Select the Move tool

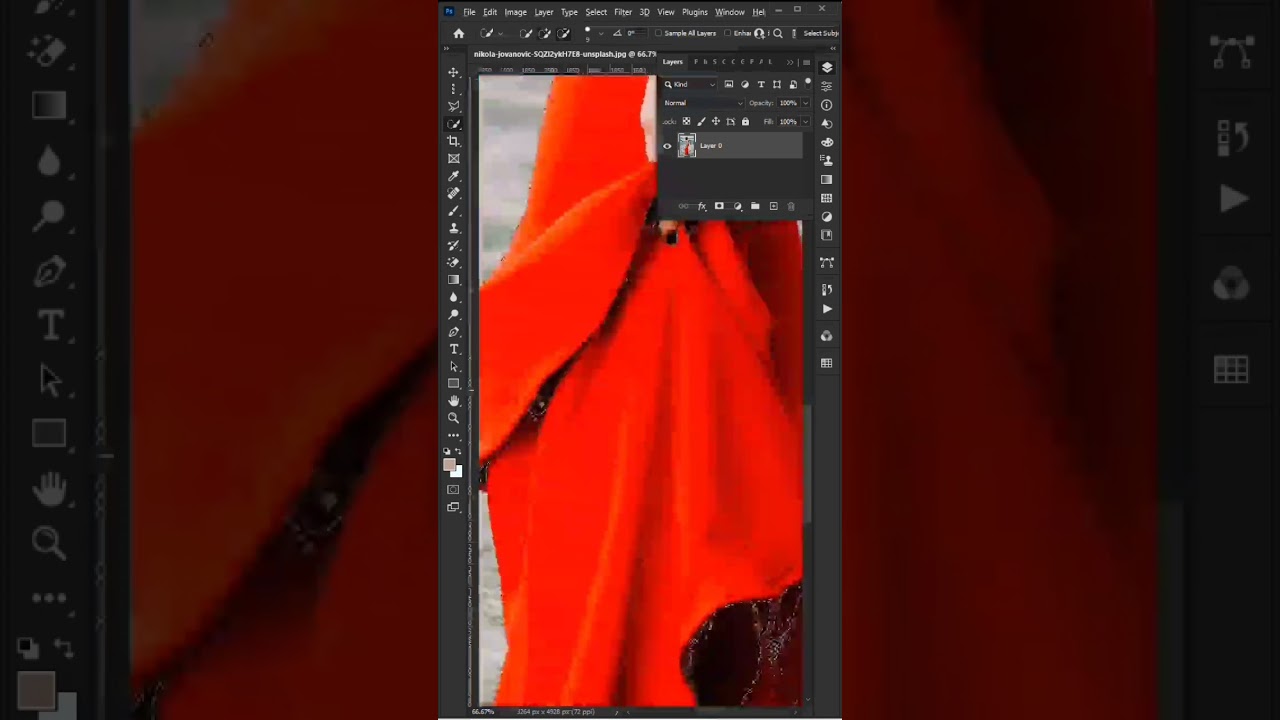click(x=454, y=72)
